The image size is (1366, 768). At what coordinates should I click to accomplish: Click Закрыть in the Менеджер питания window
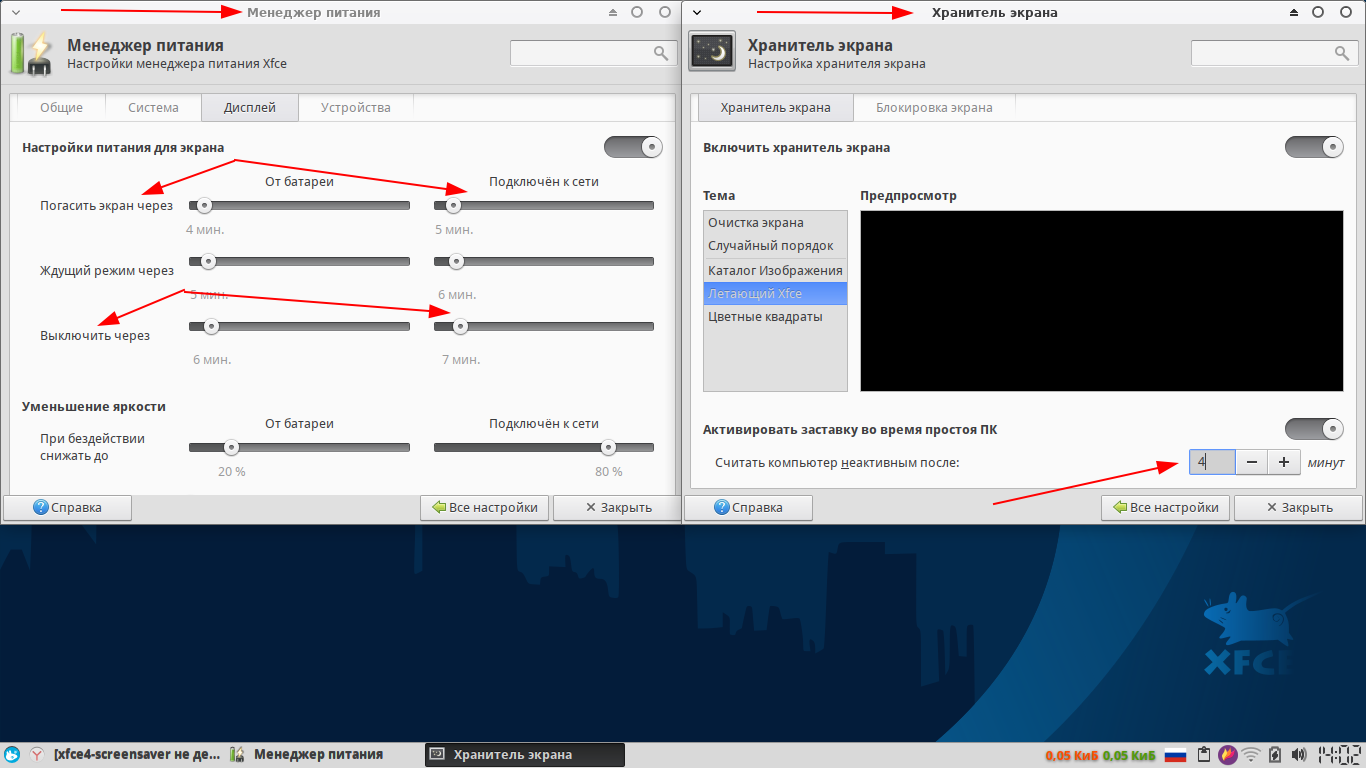pos(617,507)
